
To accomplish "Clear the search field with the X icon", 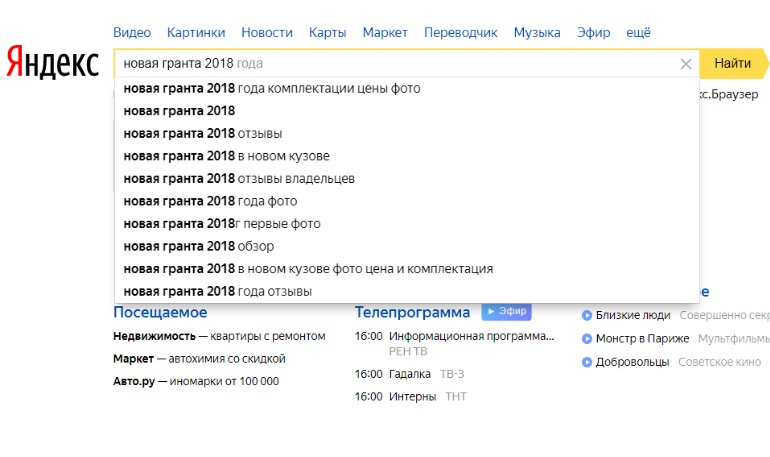I will (x=686, y=64).
